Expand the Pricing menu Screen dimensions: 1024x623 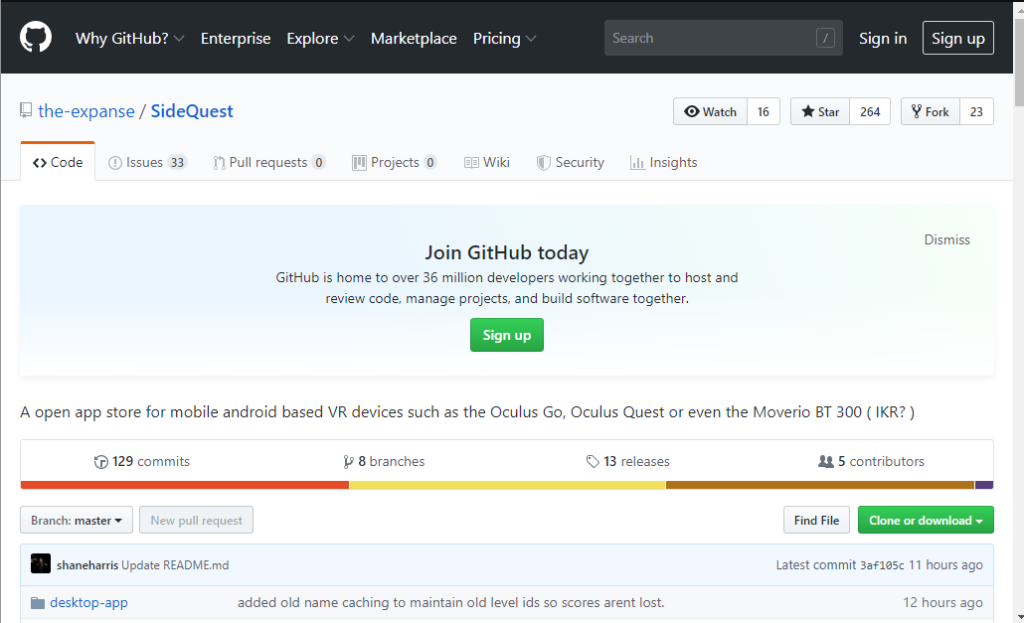[x=504, y=39]
